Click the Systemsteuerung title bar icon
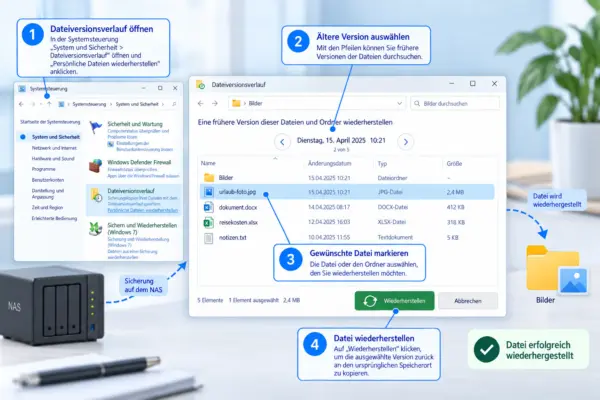600x400 pixels. click(22, 89)
